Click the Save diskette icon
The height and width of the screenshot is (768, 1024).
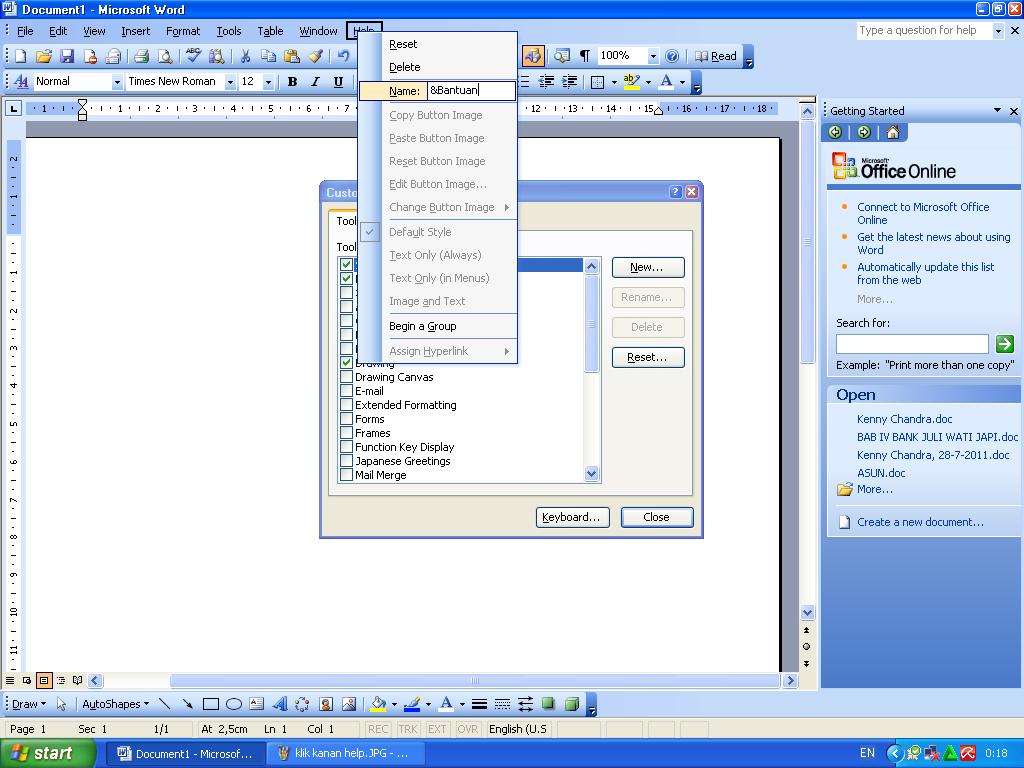coord(67,56)
